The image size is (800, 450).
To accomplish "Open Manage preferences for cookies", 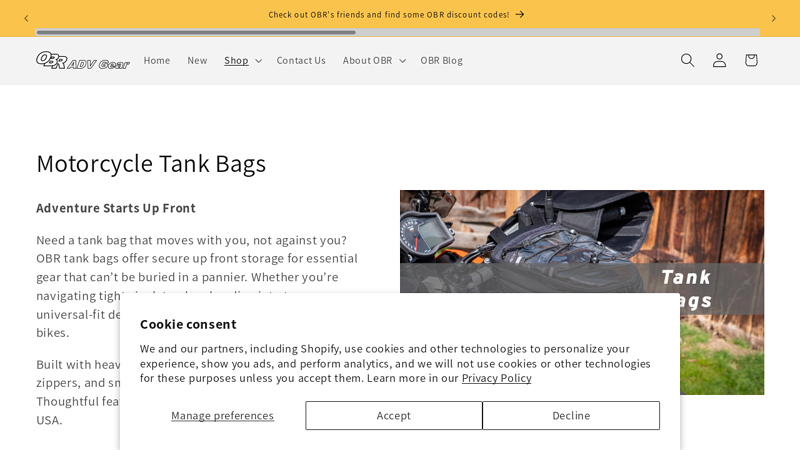I will (222, 415).
